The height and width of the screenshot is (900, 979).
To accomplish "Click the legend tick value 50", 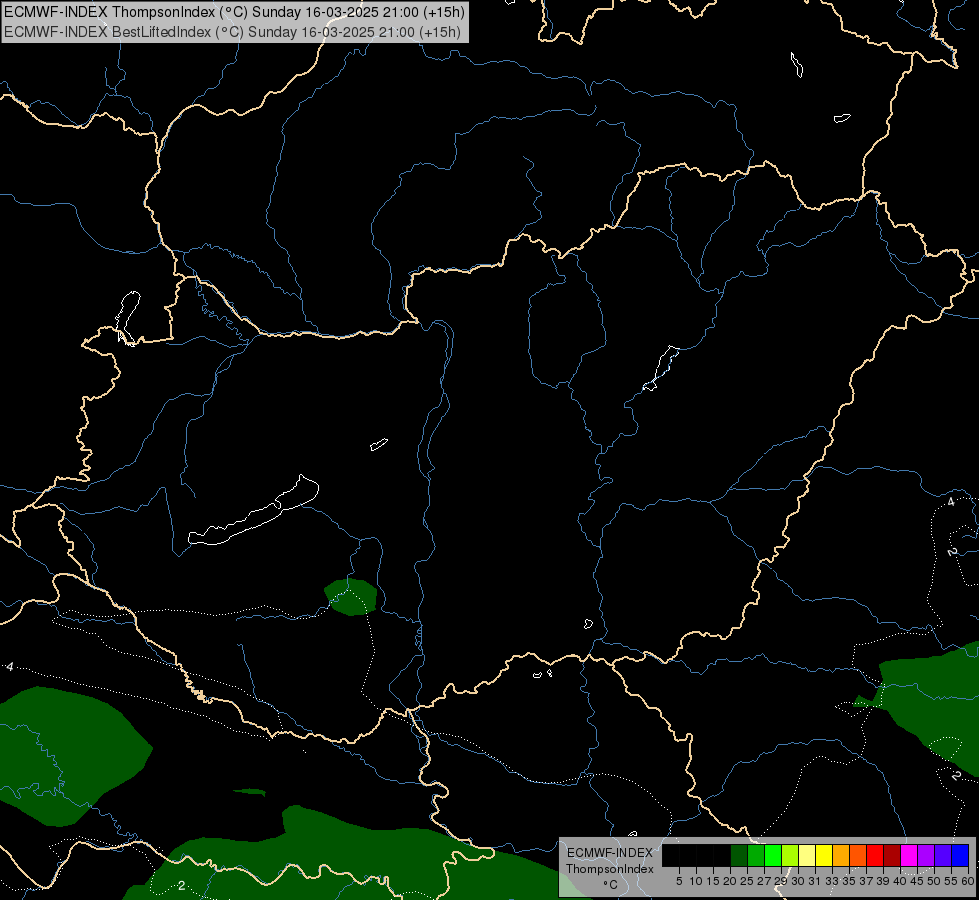I will [933, 881].
